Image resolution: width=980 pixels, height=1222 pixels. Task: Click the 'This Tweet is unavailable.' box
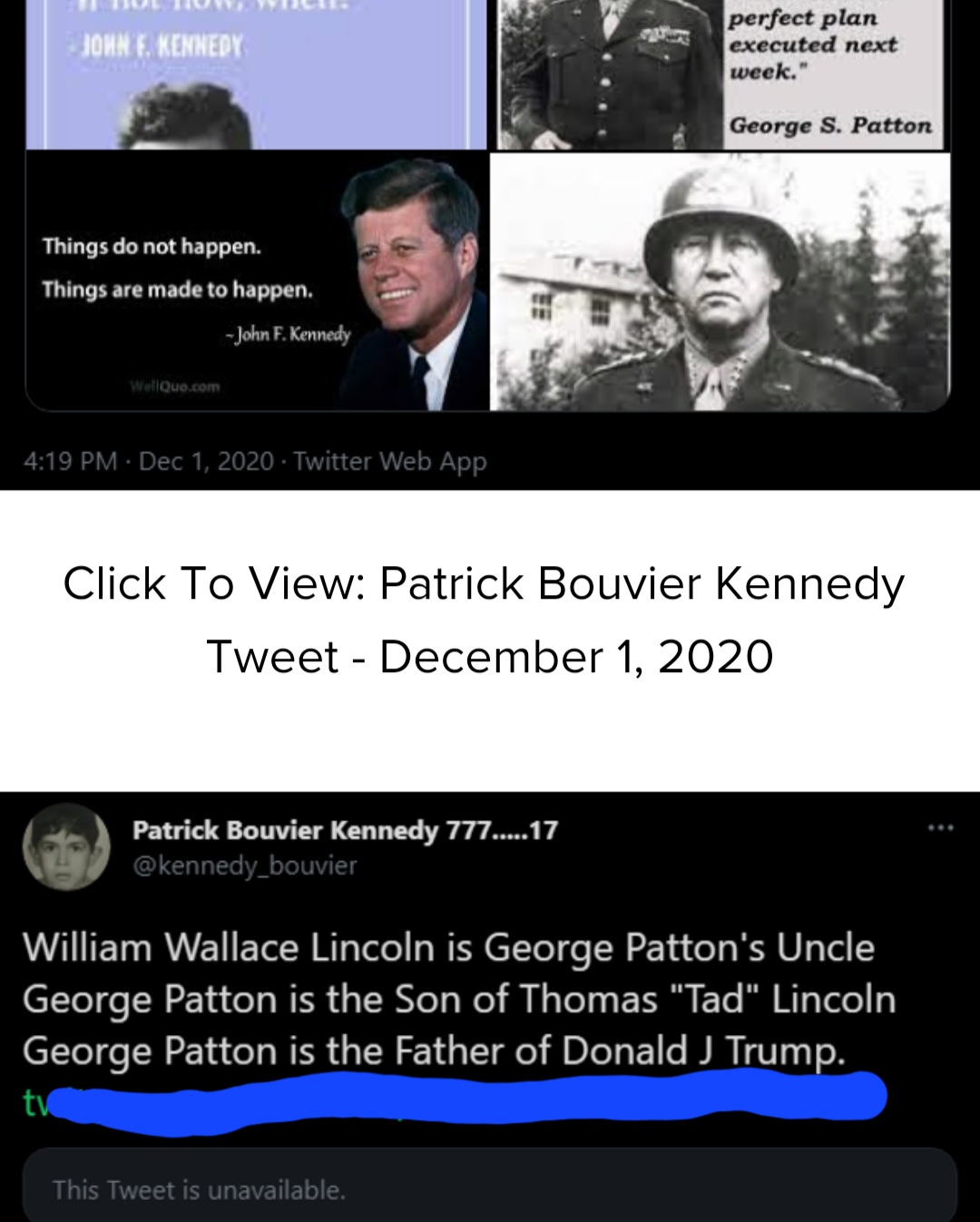[x=490, y=1186]
